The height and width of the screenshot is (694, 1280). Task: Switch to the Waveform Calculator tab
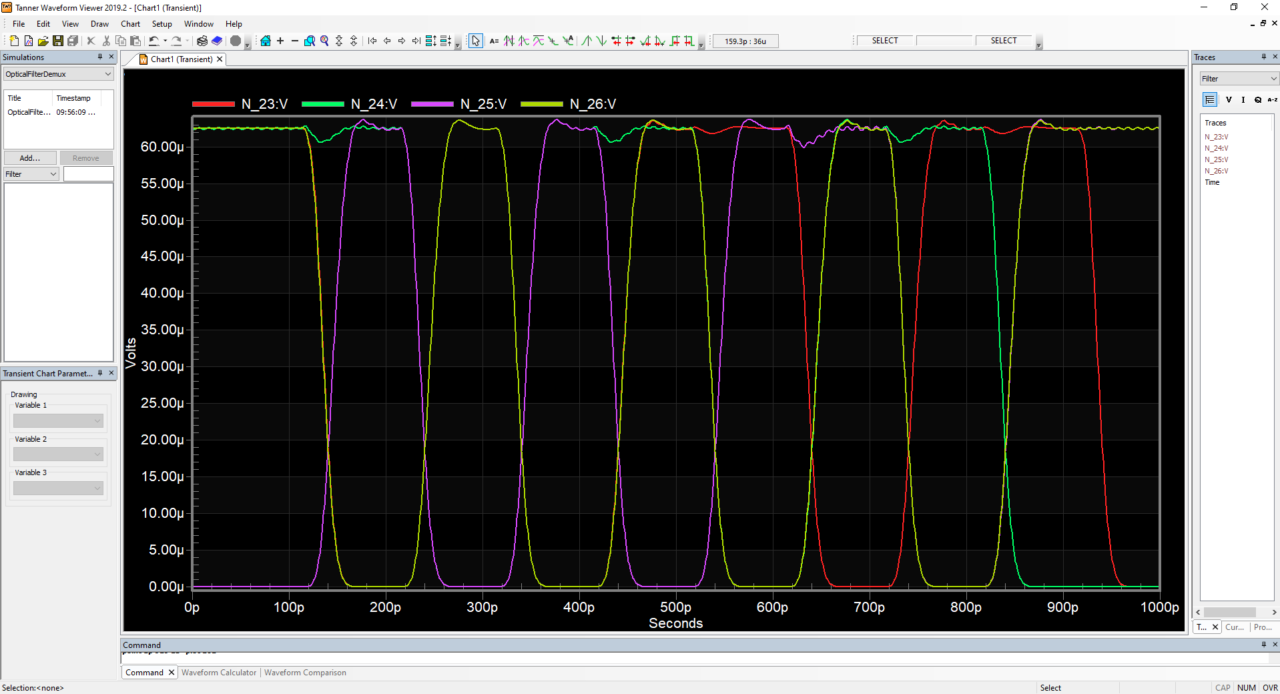(x=218, y=672)
